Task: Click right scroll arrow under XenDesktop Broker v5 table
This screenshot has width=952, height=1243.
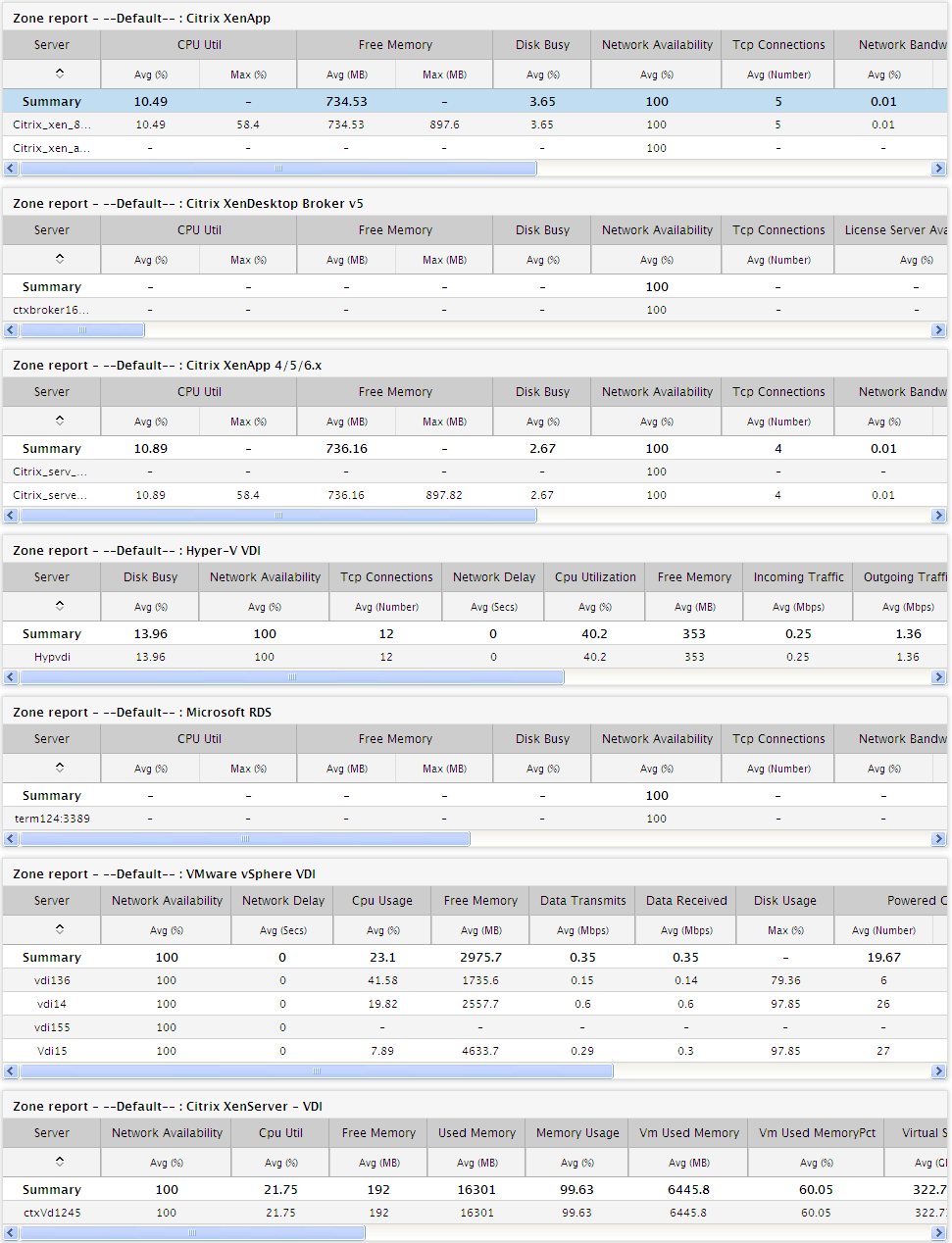Action: pos(938,330)
